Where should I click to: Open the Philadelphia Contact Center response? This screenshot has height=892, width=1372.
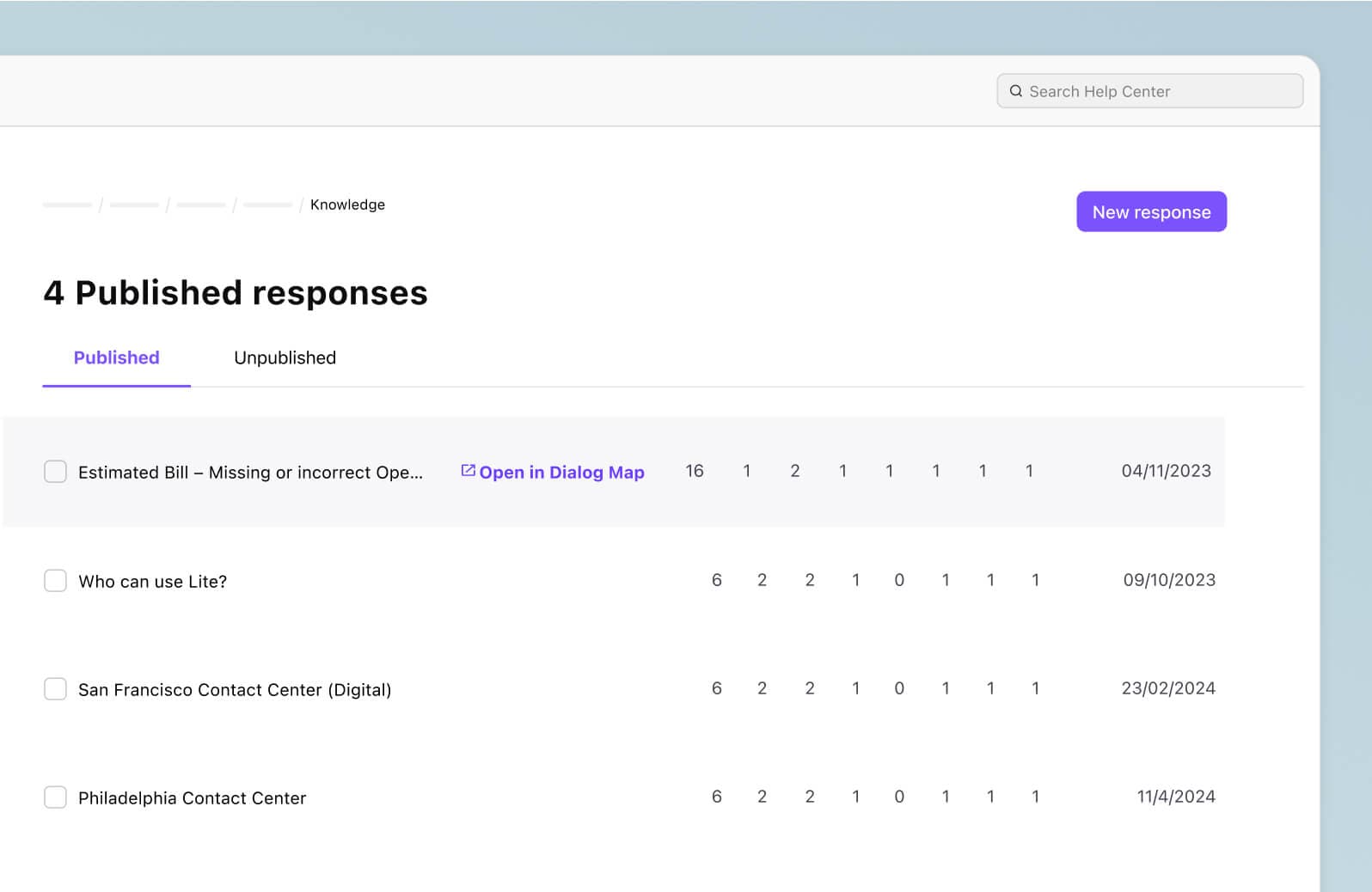tap(192, 798)
